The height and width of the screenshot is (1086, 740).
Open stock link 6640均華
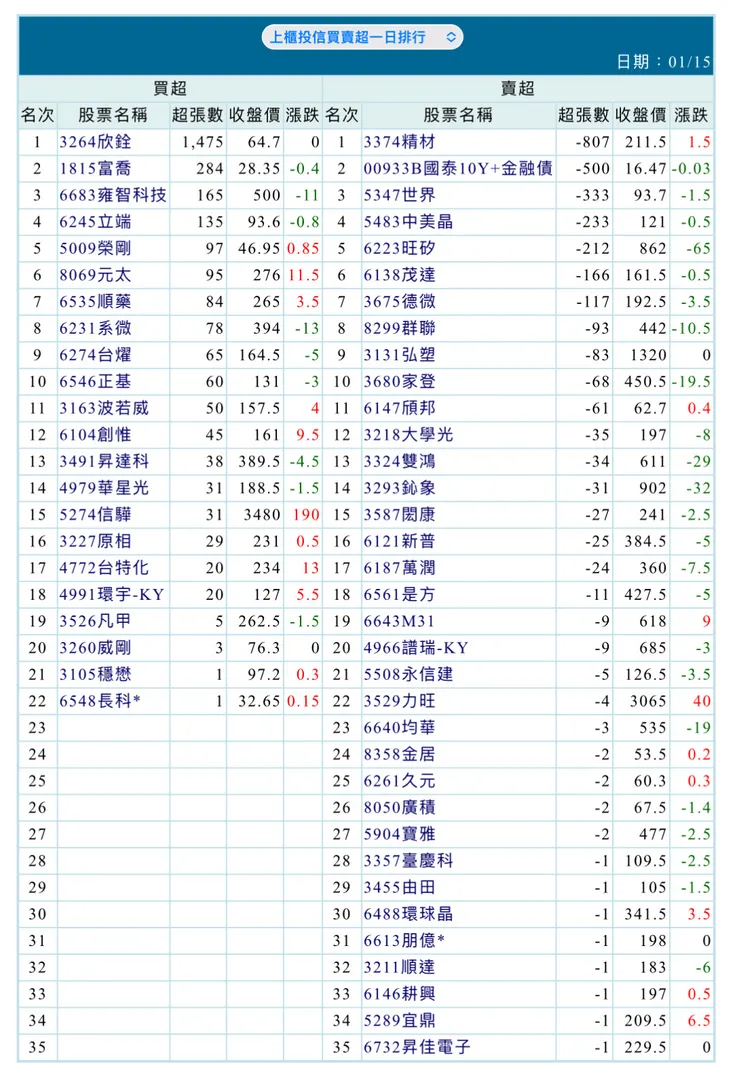(400, 728)
